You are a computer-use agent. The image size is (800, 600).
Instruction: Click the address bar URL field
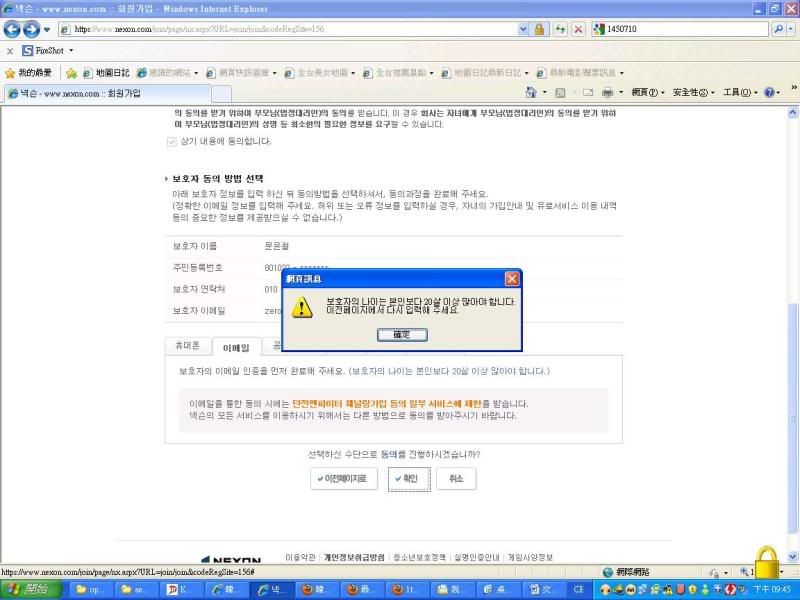tap(288, 29)
